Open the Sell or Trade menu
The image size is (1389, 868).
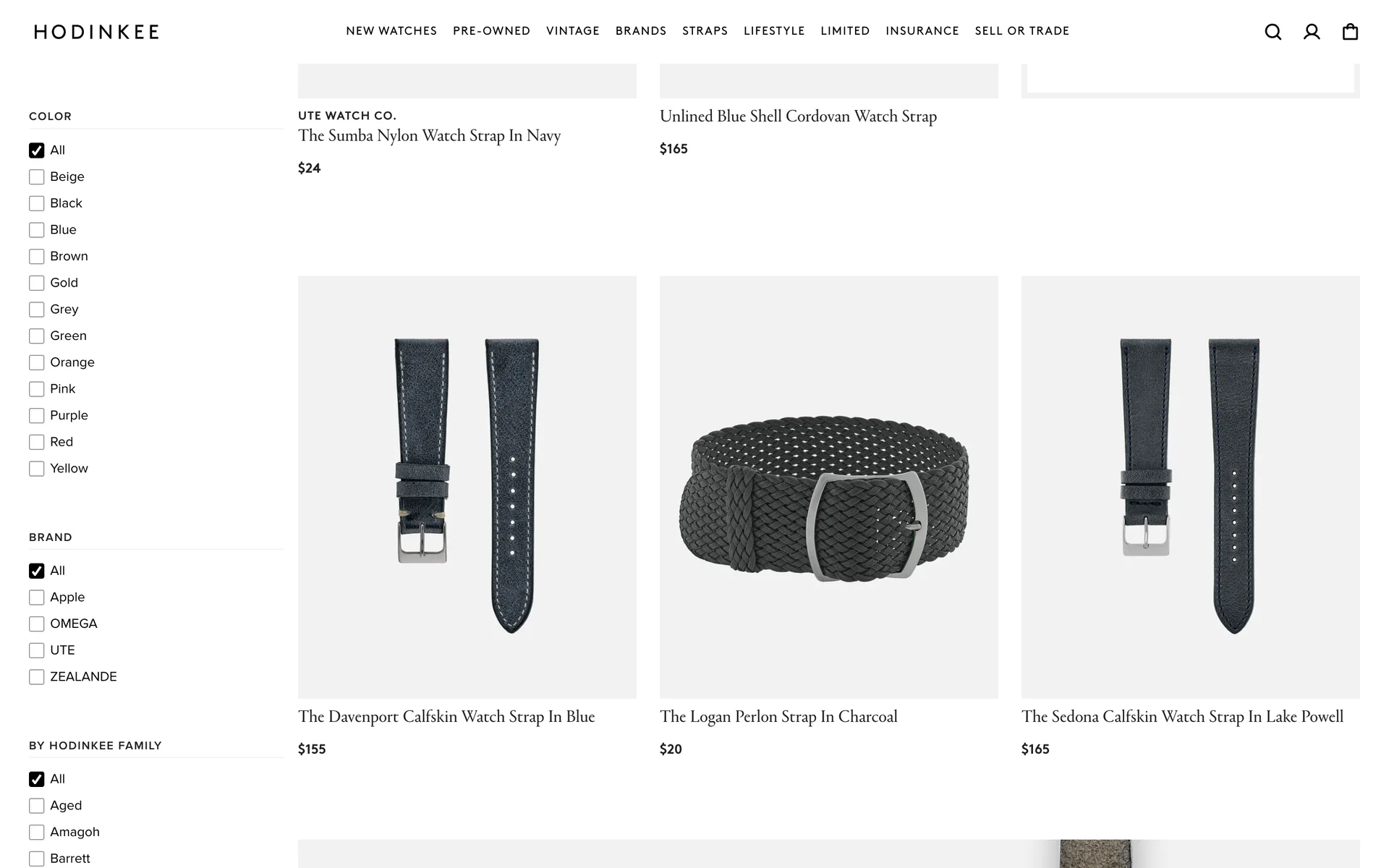click(1021, 31)
